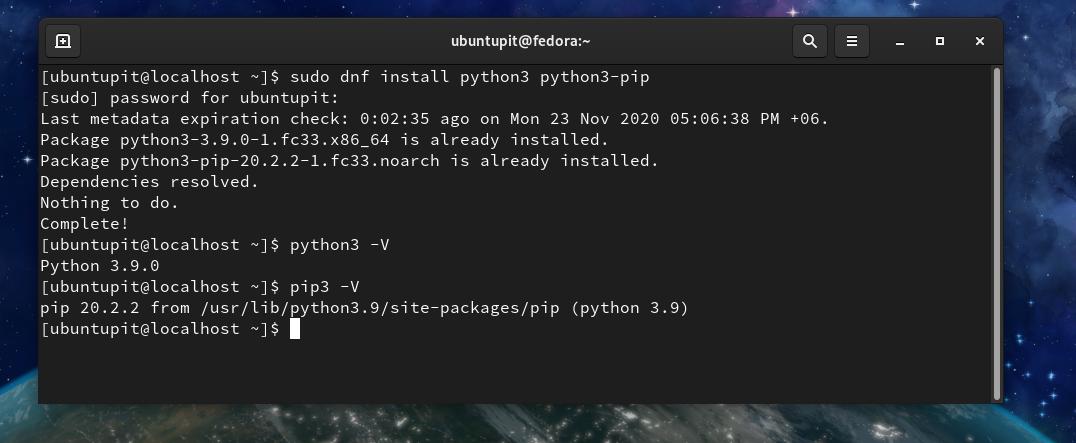Viewport: 1076px width, 443px height.
Task: Click the sudo password prompt line
Action: (x=190, y=98)
